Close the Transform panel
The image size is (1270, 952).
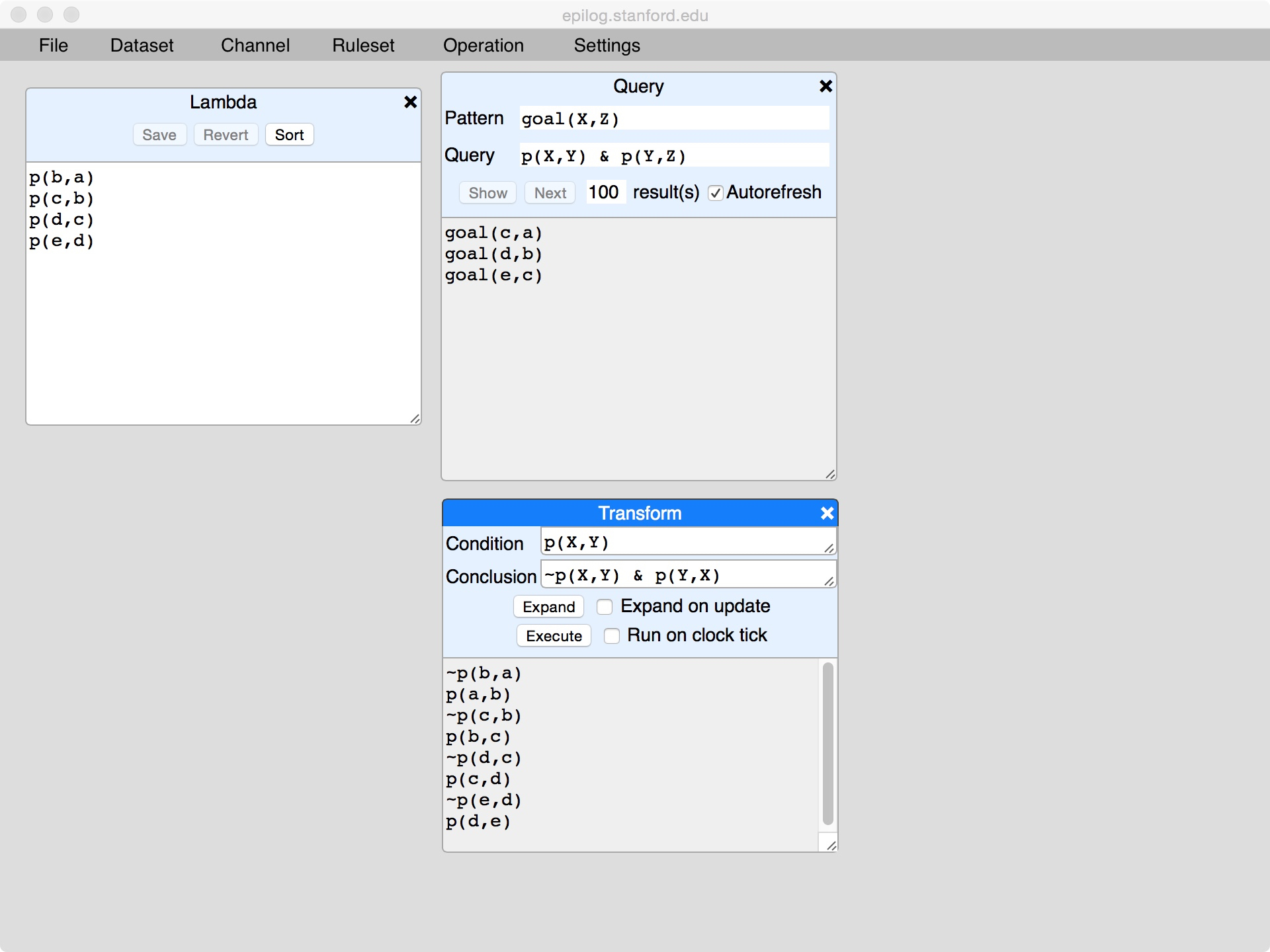[x=827, y=513]
